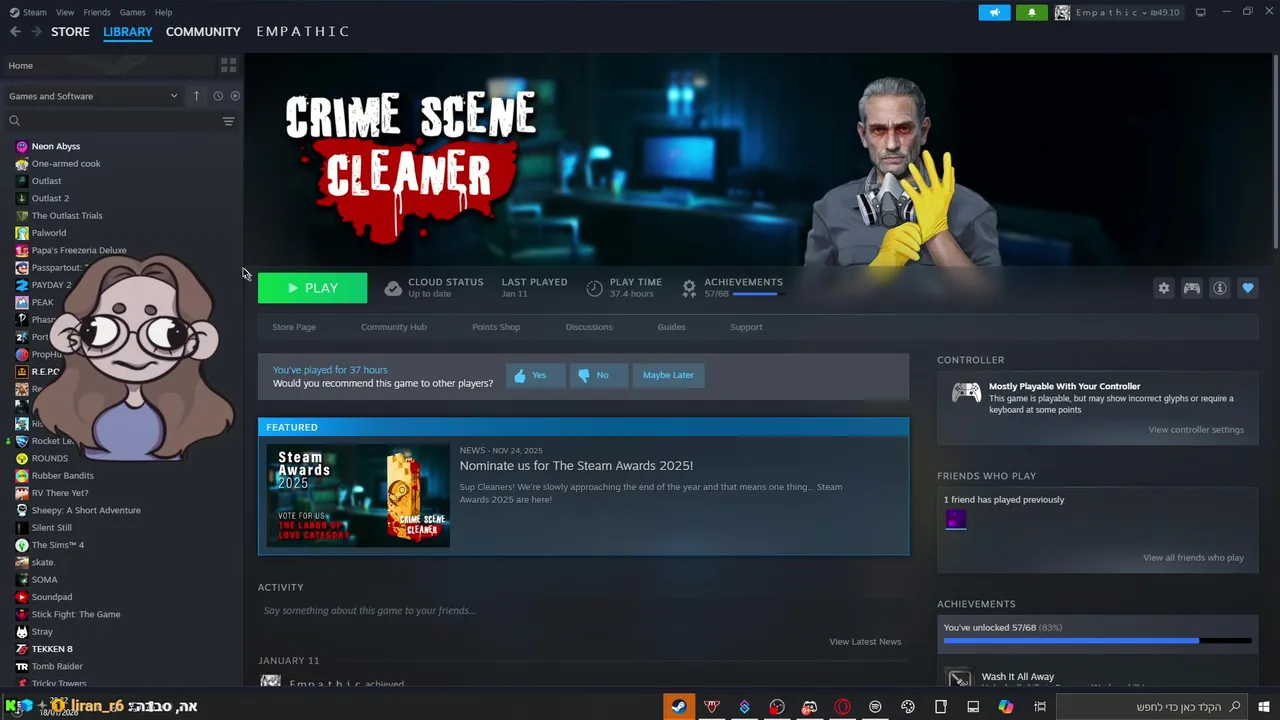
Task: Click the play time clock icon
Action: (x=594, y=288)
